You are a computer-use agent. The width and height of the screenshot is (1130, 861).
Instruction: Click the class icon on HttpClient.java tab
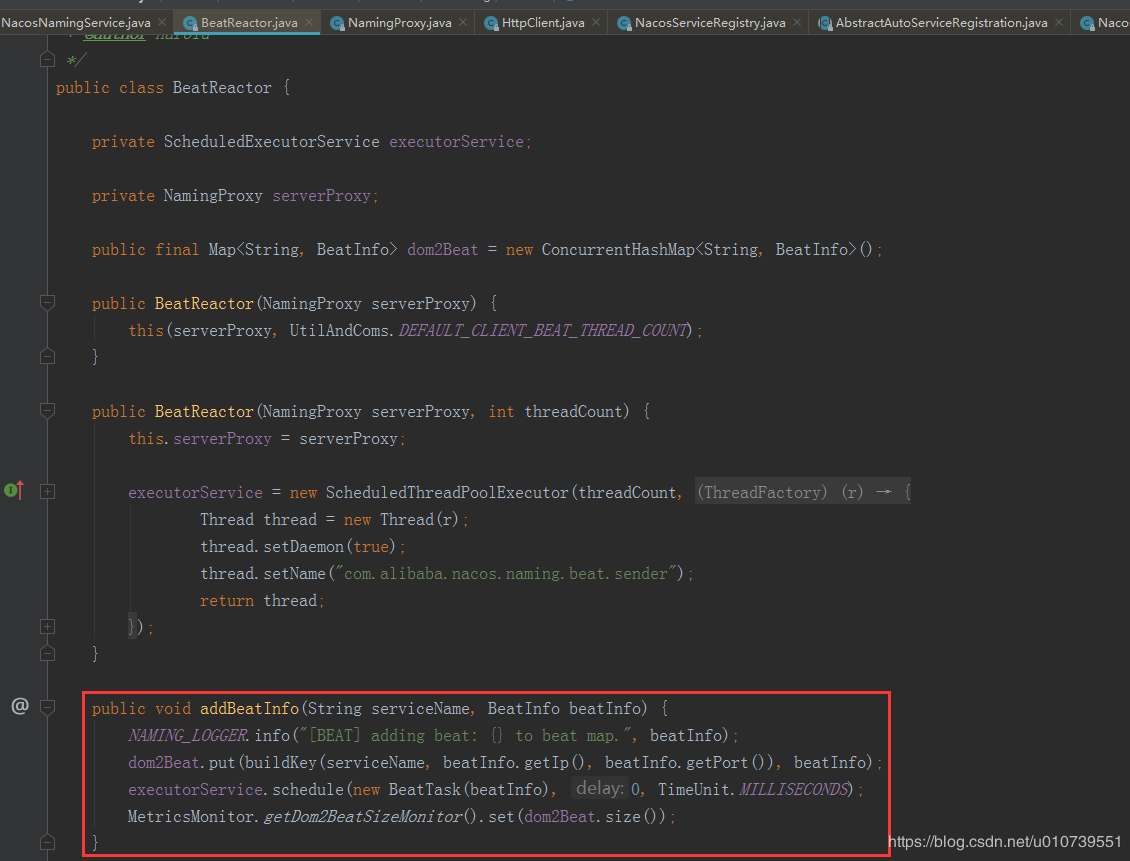[491, 23]
